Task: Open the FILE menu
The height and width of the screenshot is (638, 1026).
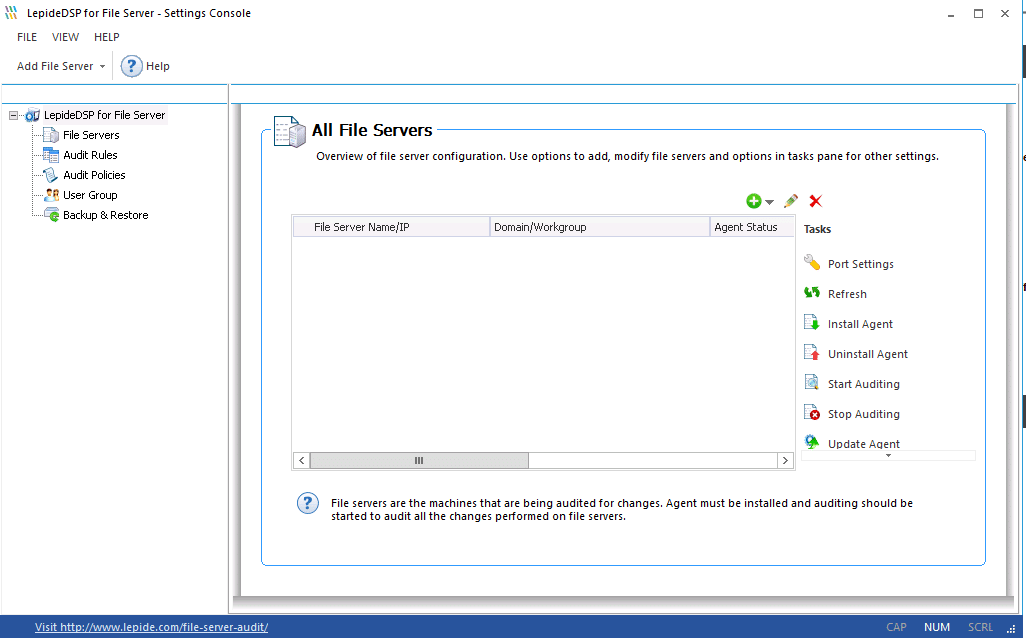Action: 27,37
